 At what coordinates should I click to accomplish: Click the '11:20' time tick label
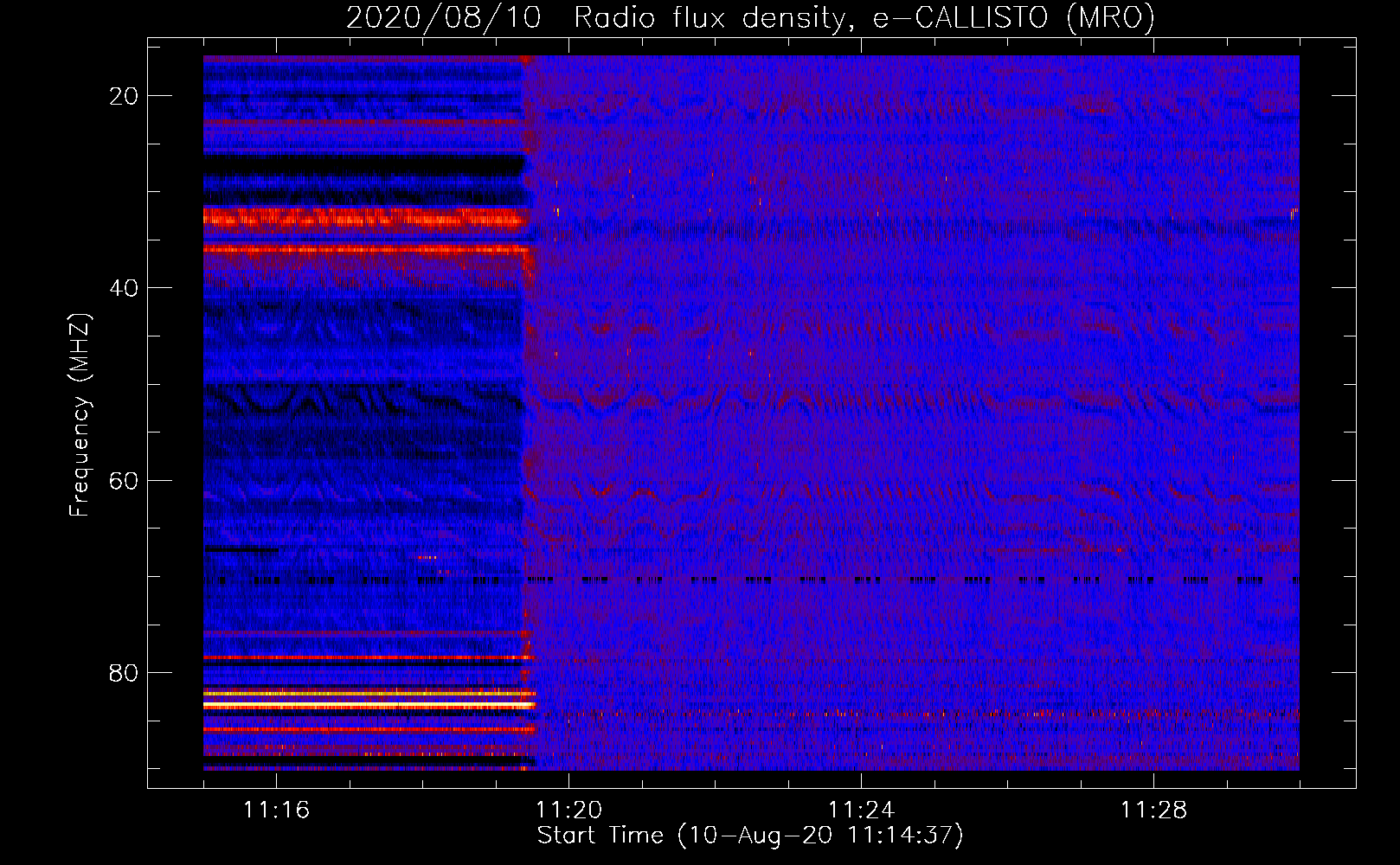coord(568,810)
